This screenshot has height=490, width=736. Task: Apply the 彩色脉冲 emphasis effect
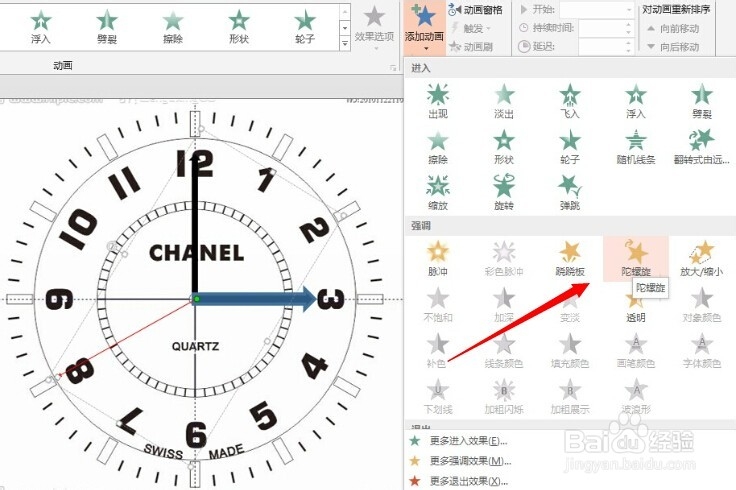504,259
